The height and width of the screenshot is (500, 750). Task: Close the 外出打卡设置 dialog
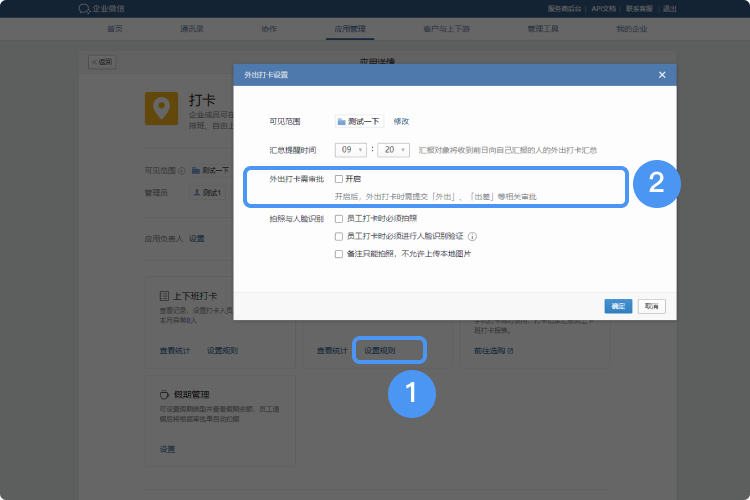pyautogui.click(x=662, y=75)
